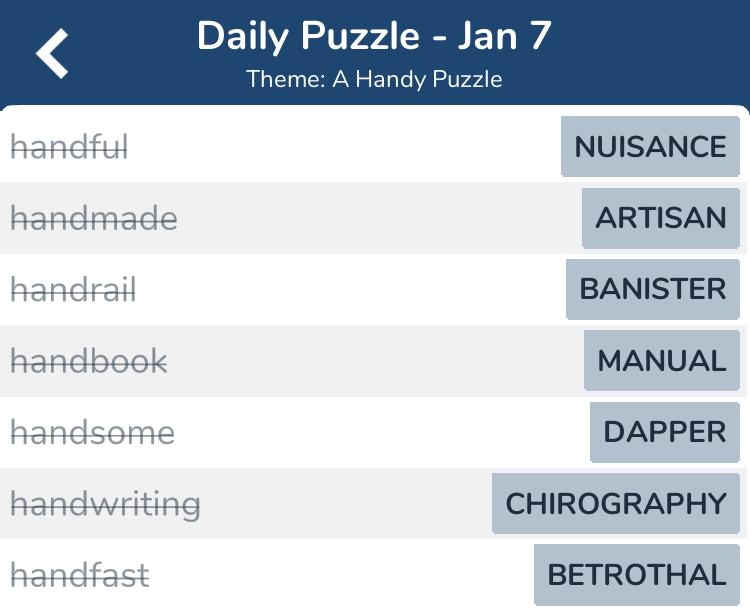Select the CHIROGRAPHY answer tile
Viewport: 750px width, 610px height.
616,503
